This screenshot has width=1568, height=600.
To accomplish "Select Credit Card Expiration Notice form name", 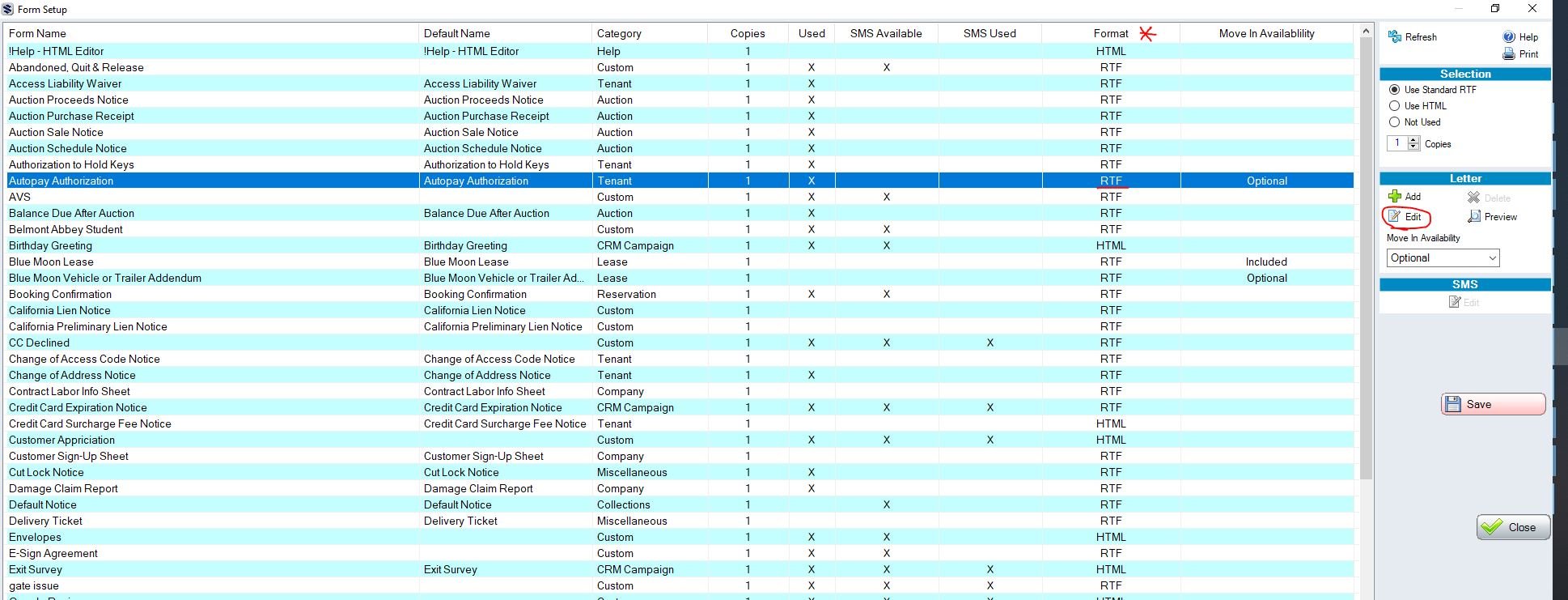I will [78, 407].
